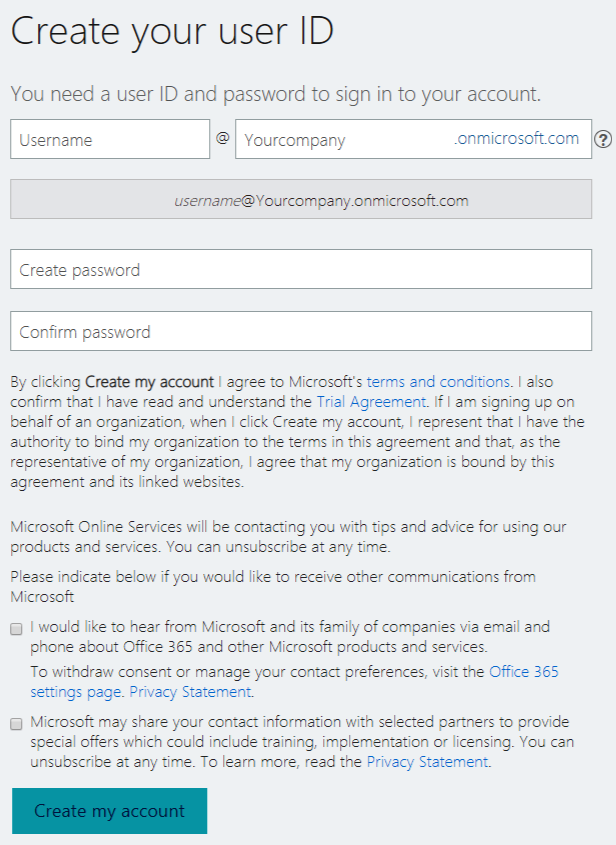Click the 'Microsoft may share your contact' label text
Viewport: 616px width, 845px height.
(302, 742)
